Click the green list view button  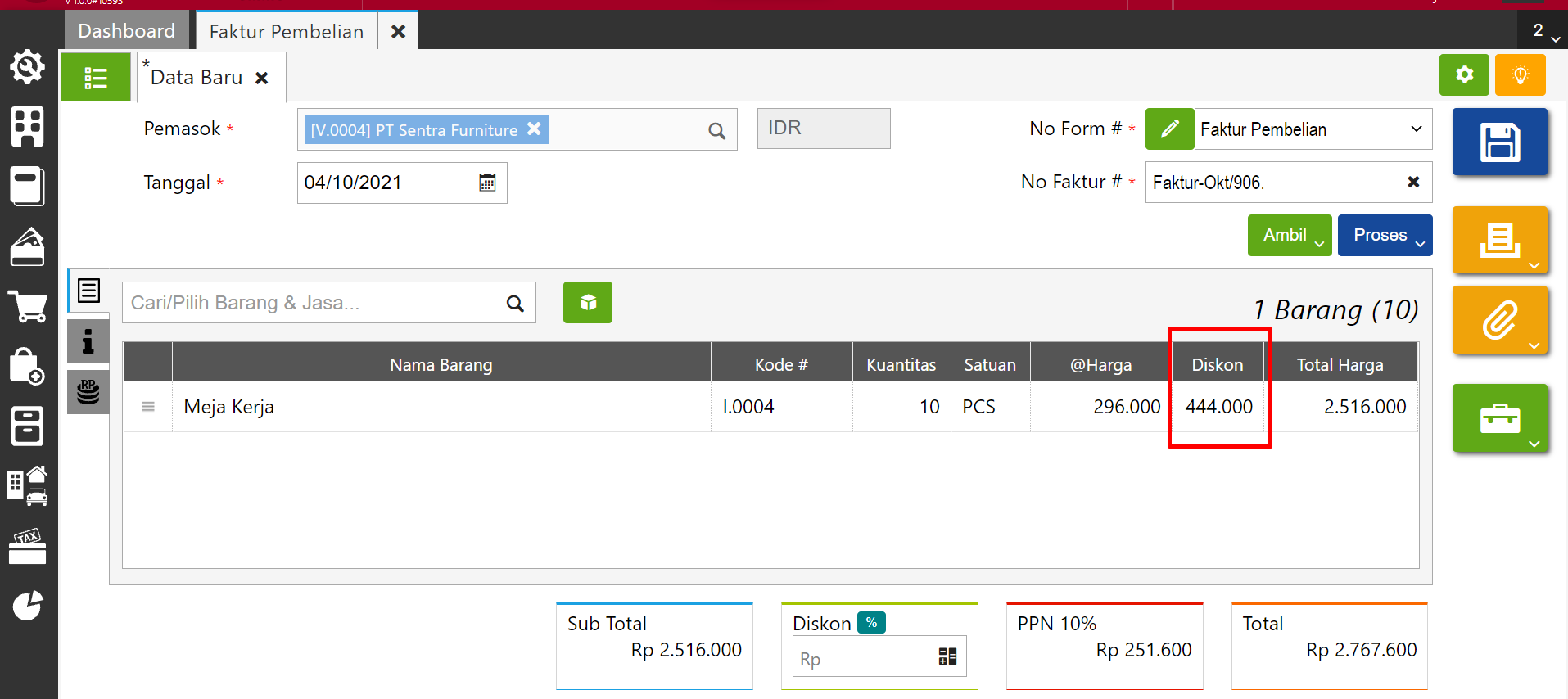[96, 78]
